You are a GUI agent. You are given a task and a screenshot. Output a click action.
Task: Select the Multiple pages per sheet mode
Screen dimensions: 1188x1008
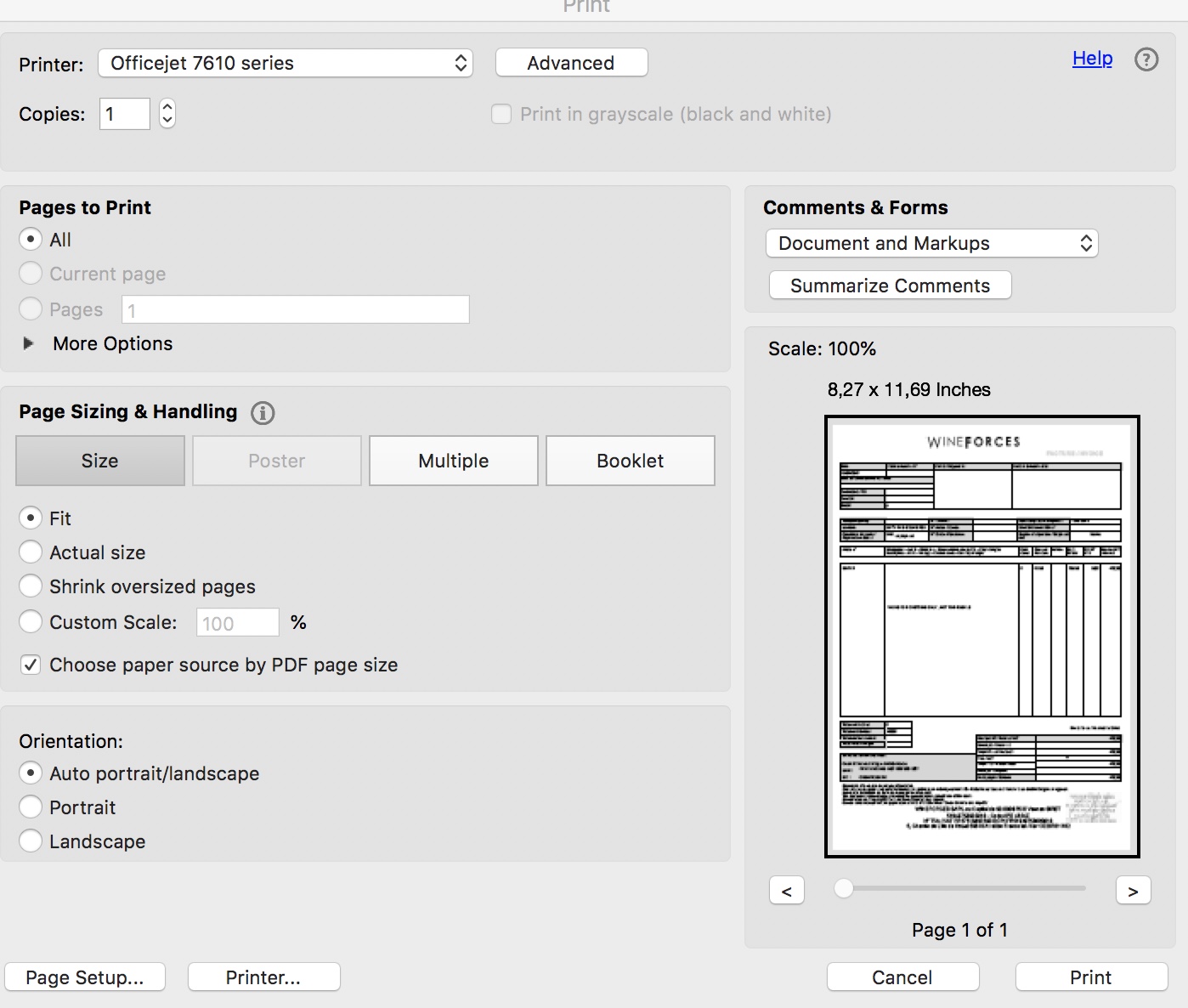point(453,461)
